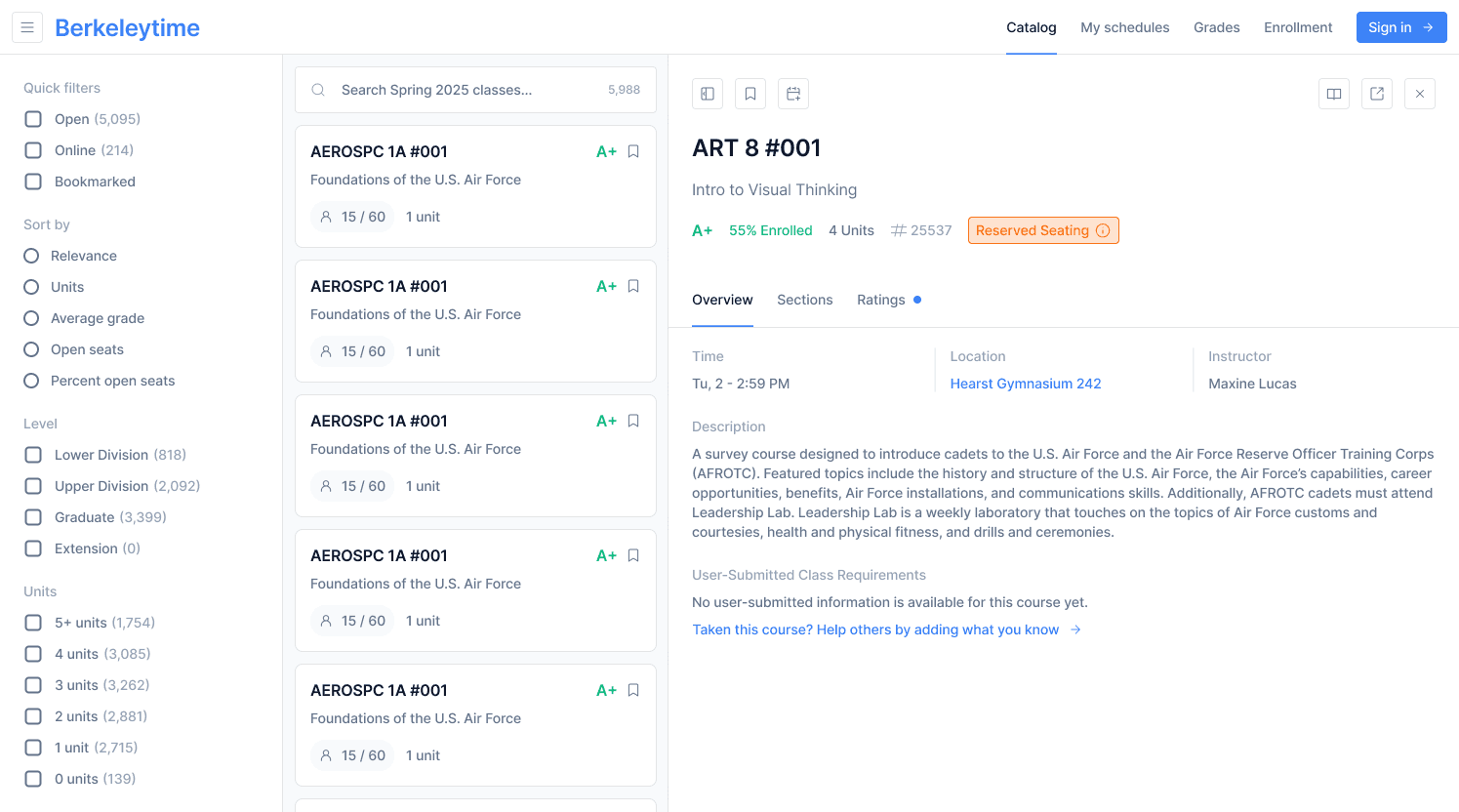Viewport: 1459px width, 812px height.
Task: Filter by Upper Division level
Action: point(33,486)
